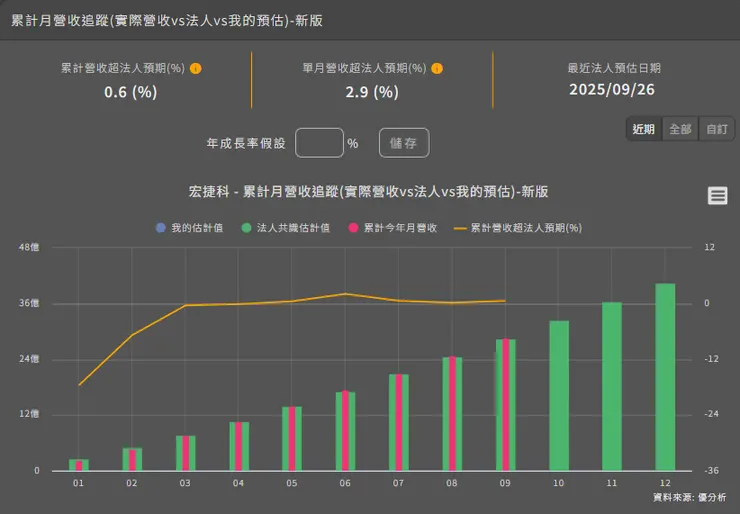The width and height of the screenshot is (740, 514).
Task: Click the 24億 axis label
Action: pyautogui.click(x=29, y=359)
